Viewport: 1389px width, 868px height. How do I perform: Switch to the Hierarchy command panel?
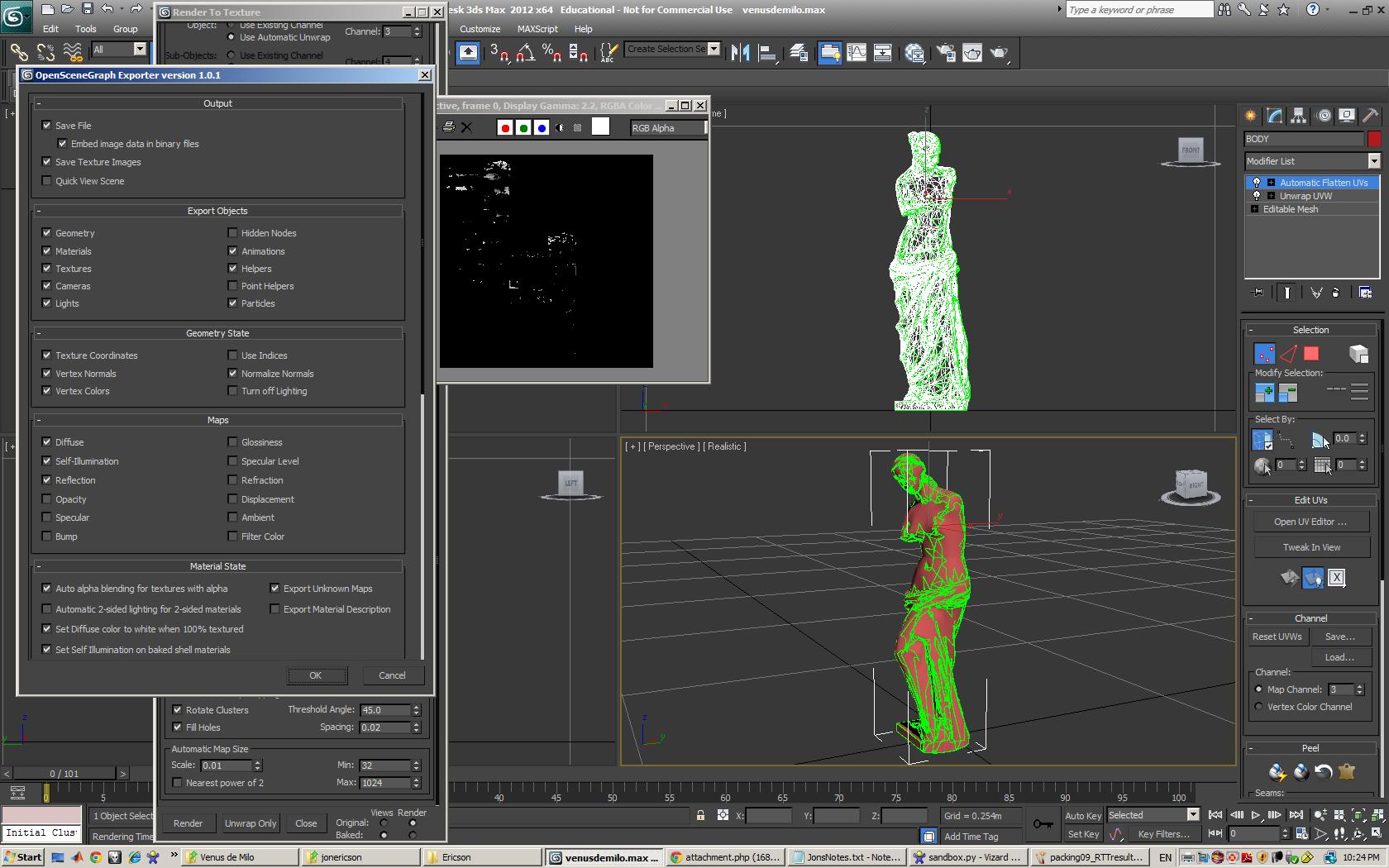click(x=1298, y=116)
